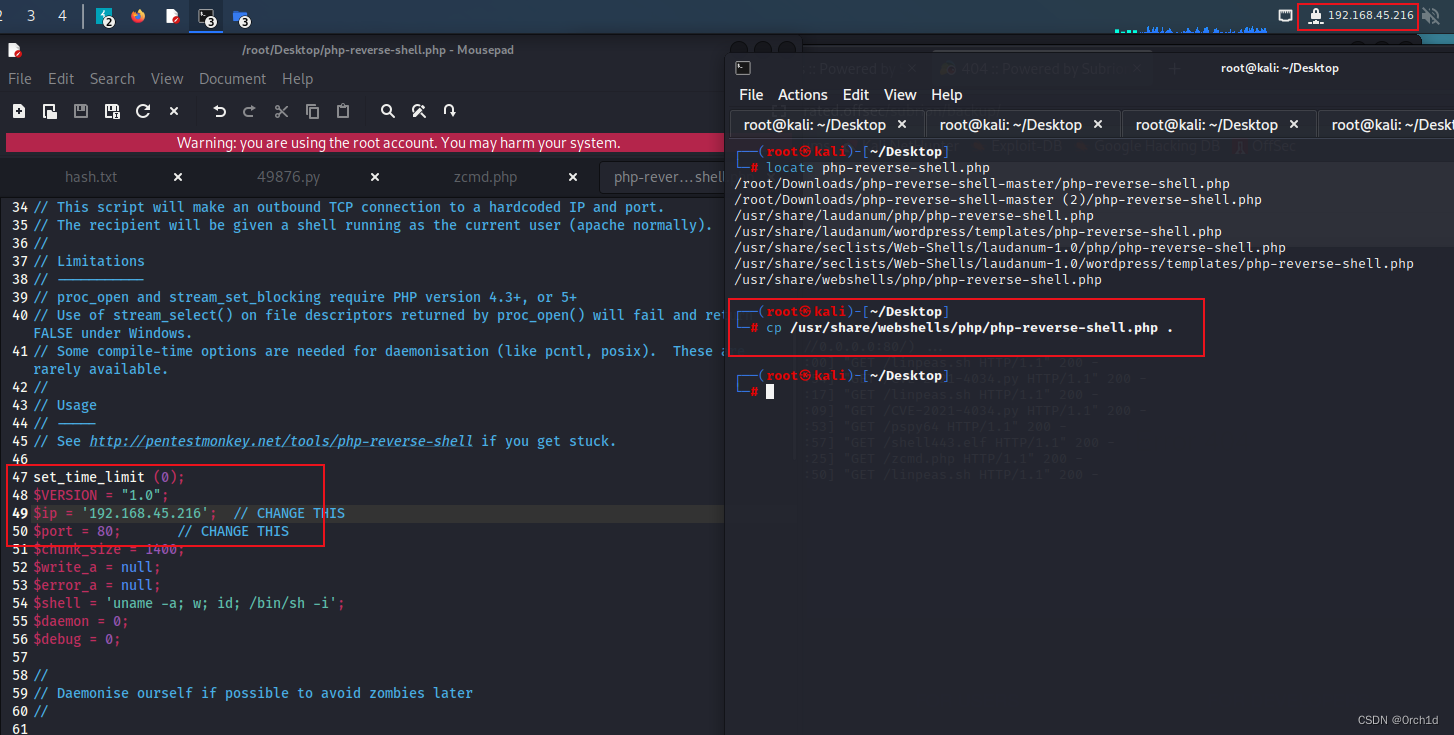This screenshot has height=735, width=1454.
Task: Close the zcmd.php tab
Action: click(573, 177)
